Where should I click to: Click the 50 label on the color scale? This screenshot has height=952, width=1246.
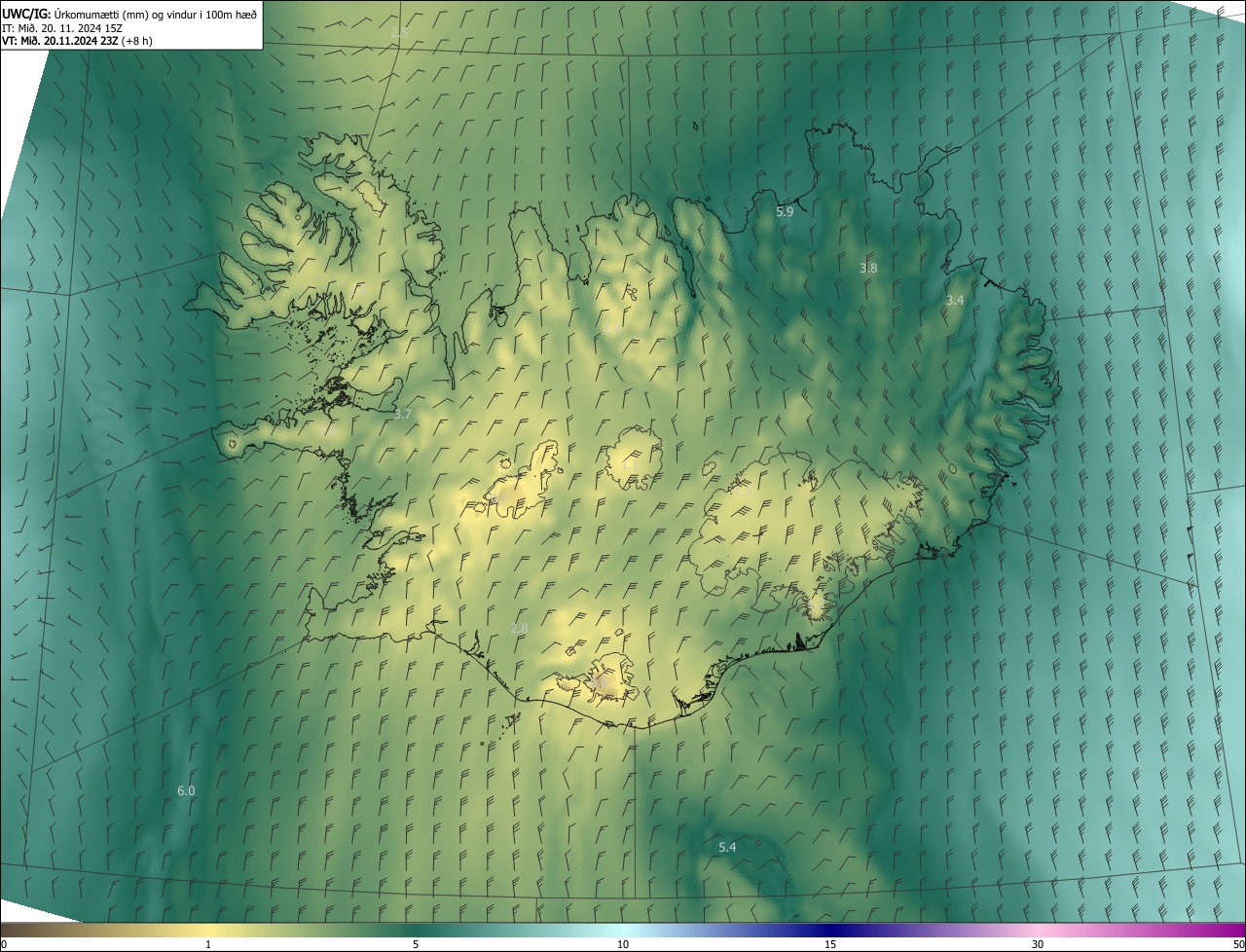[x=1238, y=945]
